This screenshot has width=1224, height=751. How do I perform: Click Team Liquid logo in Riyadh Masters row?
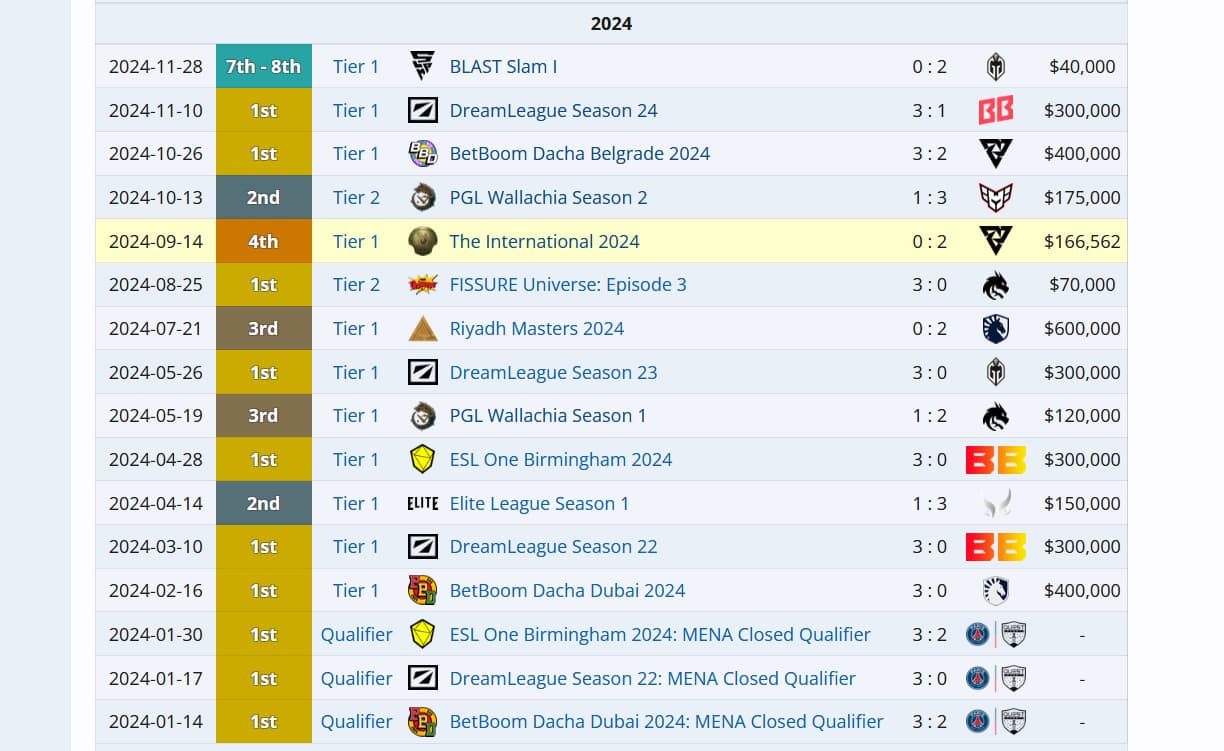pyautogui.click(x=995, y=328)
